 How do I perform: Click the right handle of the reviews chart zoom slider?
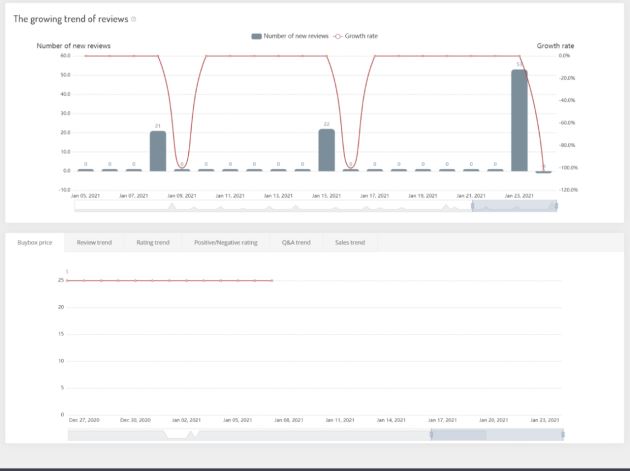556,206
